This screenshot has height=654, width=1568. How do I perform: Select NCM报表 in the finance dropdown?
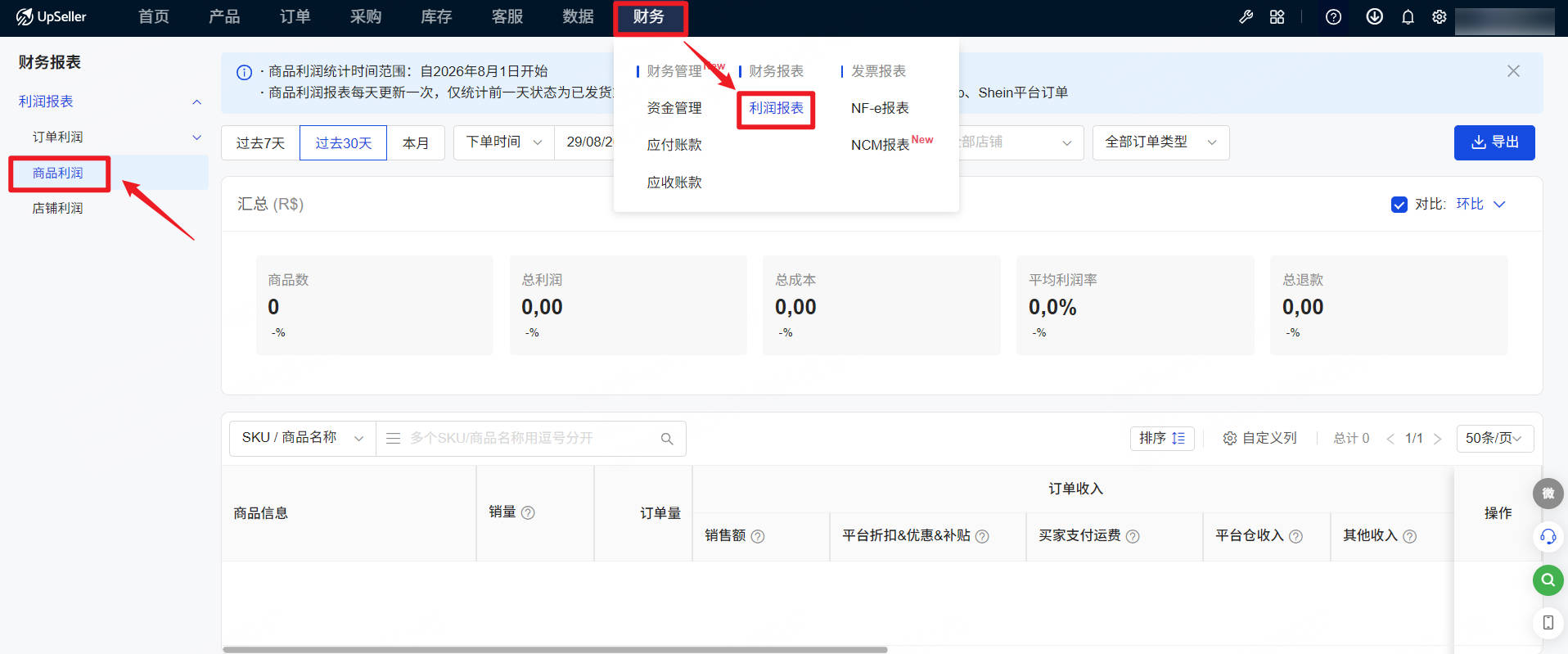pyautogui.click(x=881, y=145)
